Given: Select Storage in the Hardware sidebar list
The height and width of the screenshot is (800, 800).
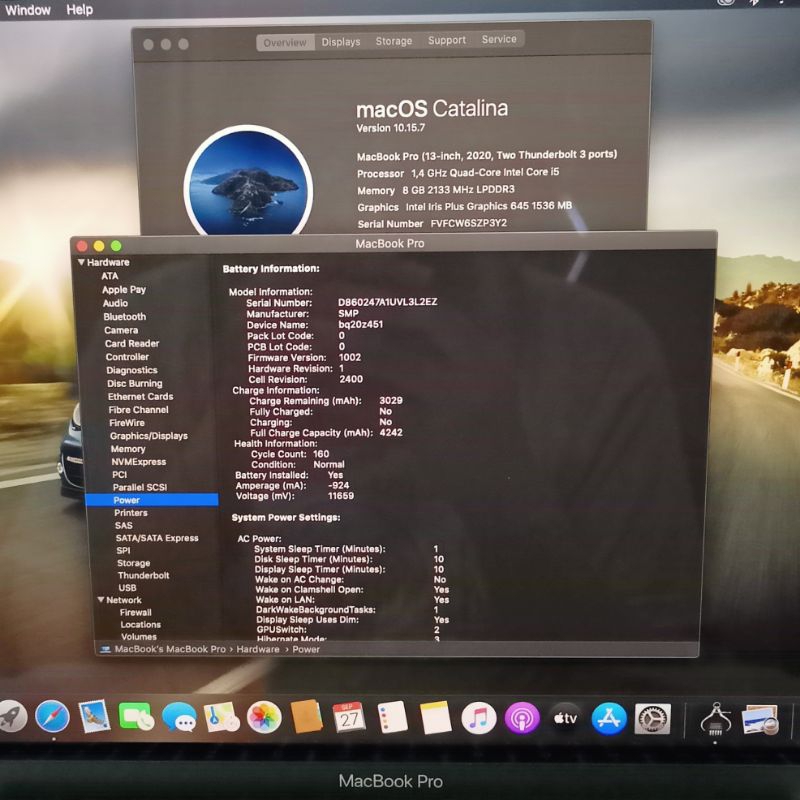Looking at the screenshot, I should (134, 563).
